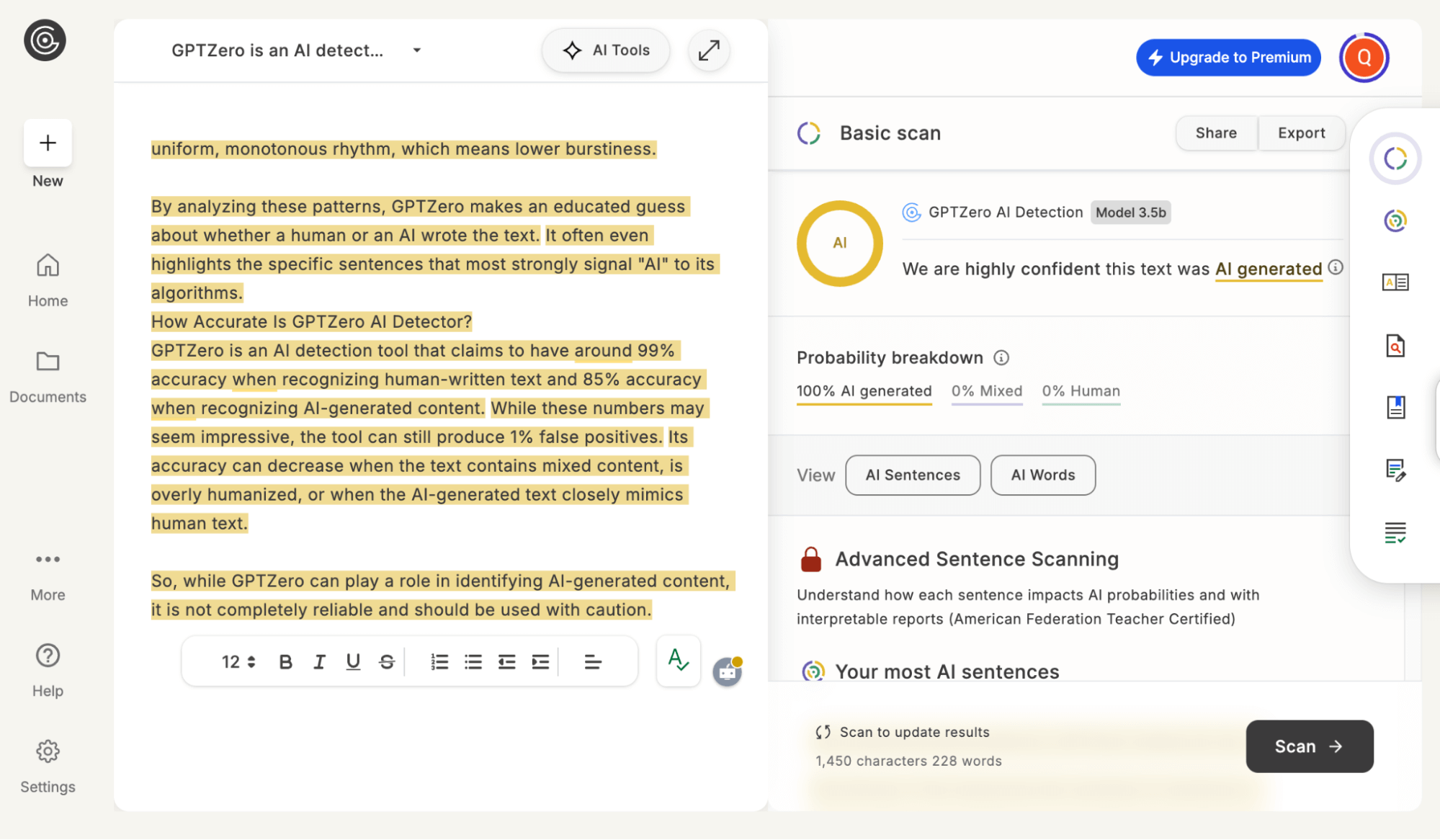Open the AI Tools menu
Viewport: 1440px width, 840px height.
[606, 50]
